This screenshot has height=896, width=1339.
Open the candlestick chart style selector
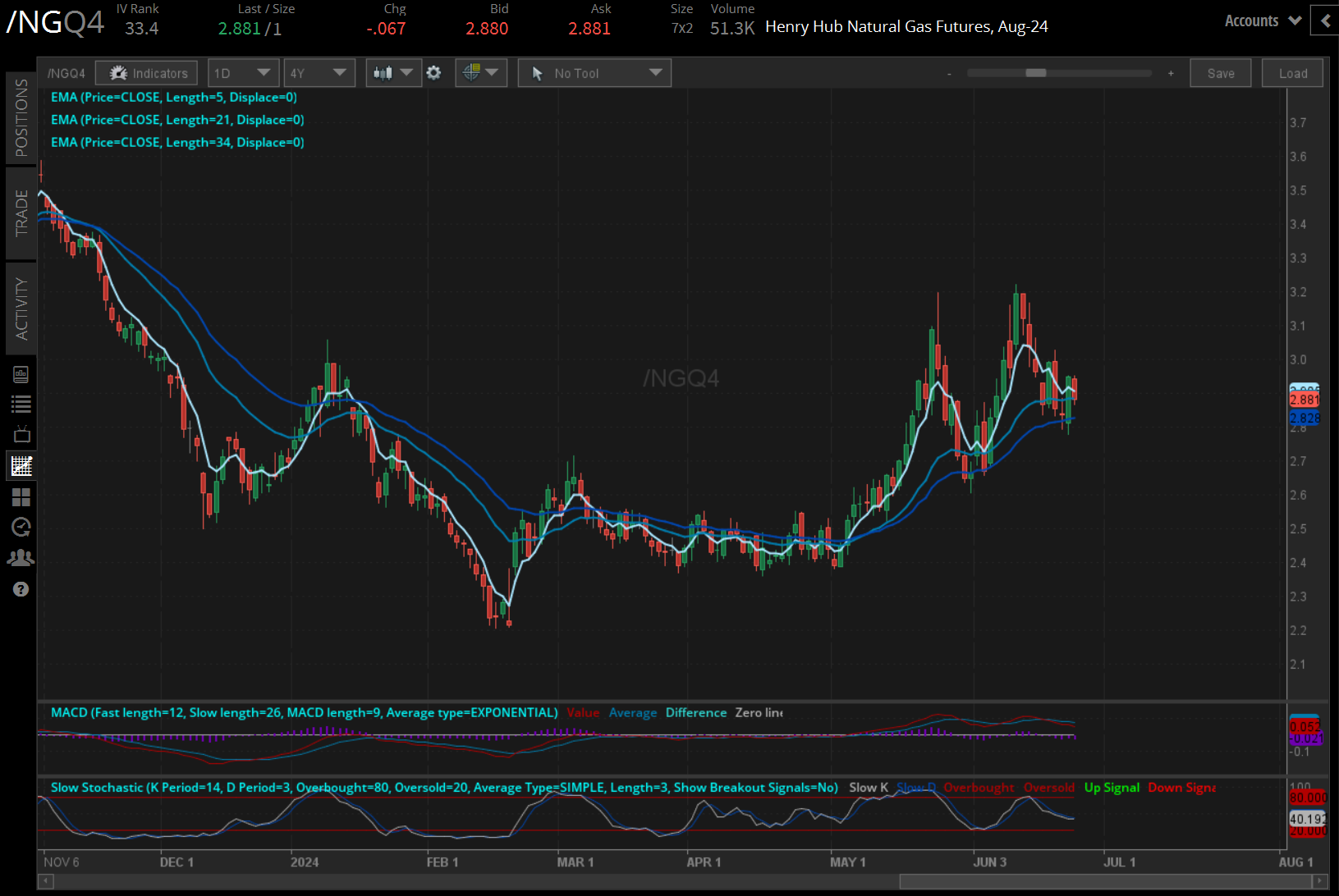(393, 73)
